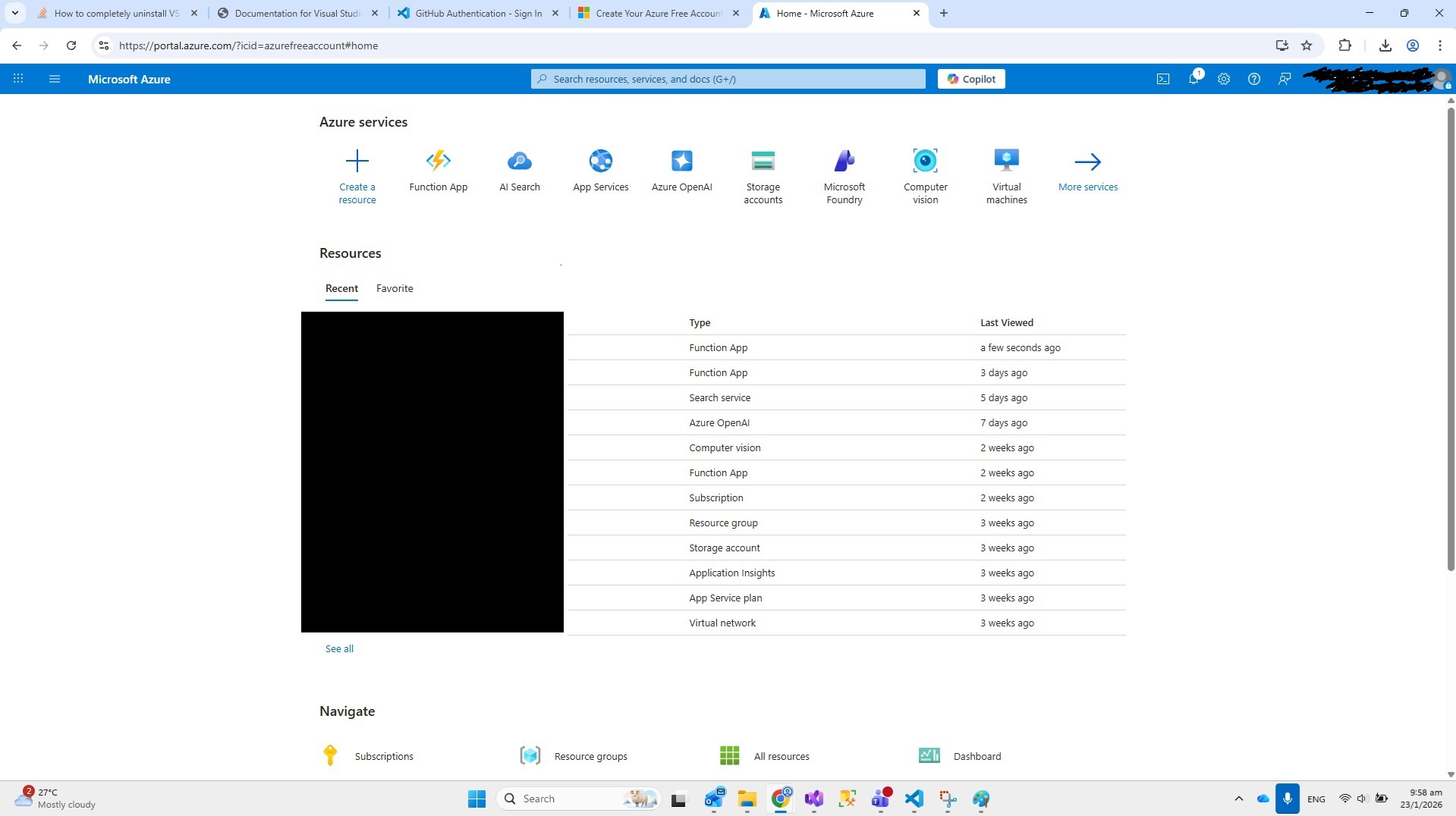The width and height of the screenshot is (1456, 816).
Task: Click See all under Resources
Action: coord(338,648)
